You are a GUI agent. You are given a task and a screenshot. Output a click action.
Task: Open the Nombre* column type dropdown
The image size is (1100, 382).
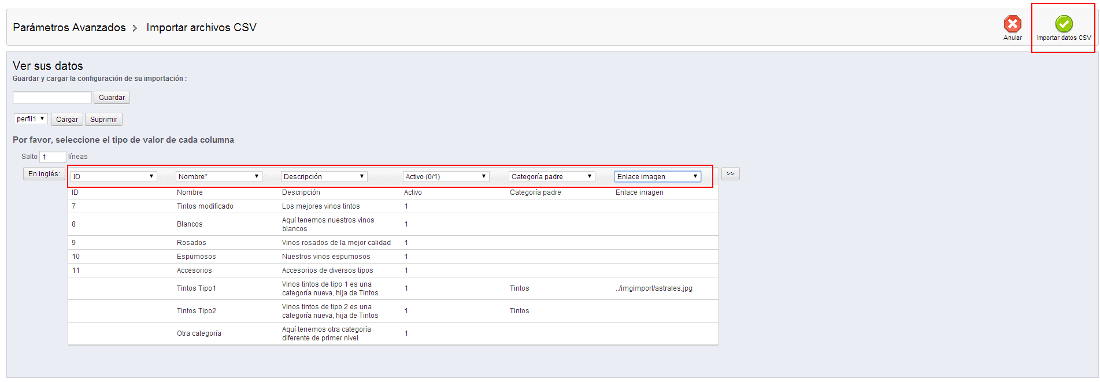click(x=219, y=177)
